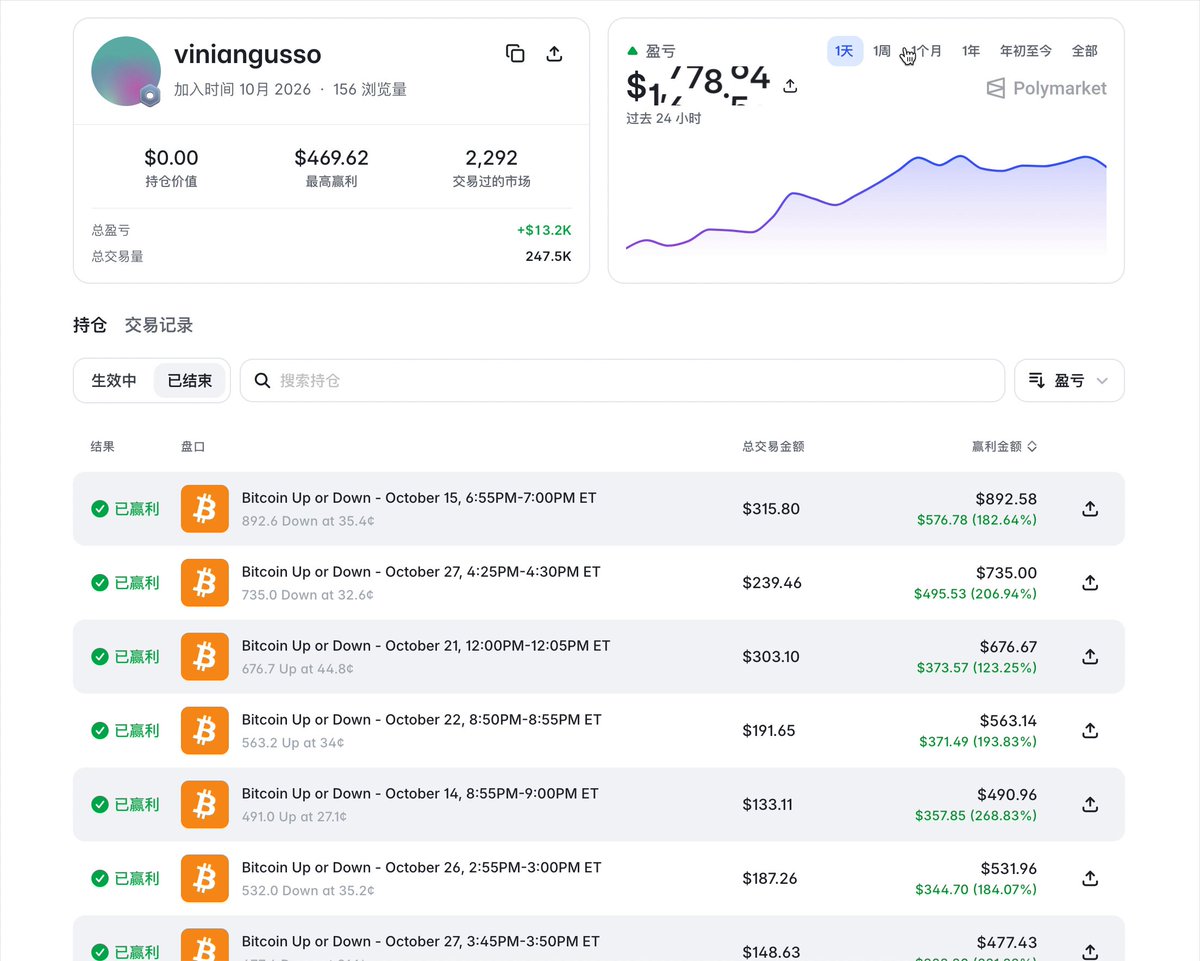
Task: Click the 结果 column header
Action: 102,447
